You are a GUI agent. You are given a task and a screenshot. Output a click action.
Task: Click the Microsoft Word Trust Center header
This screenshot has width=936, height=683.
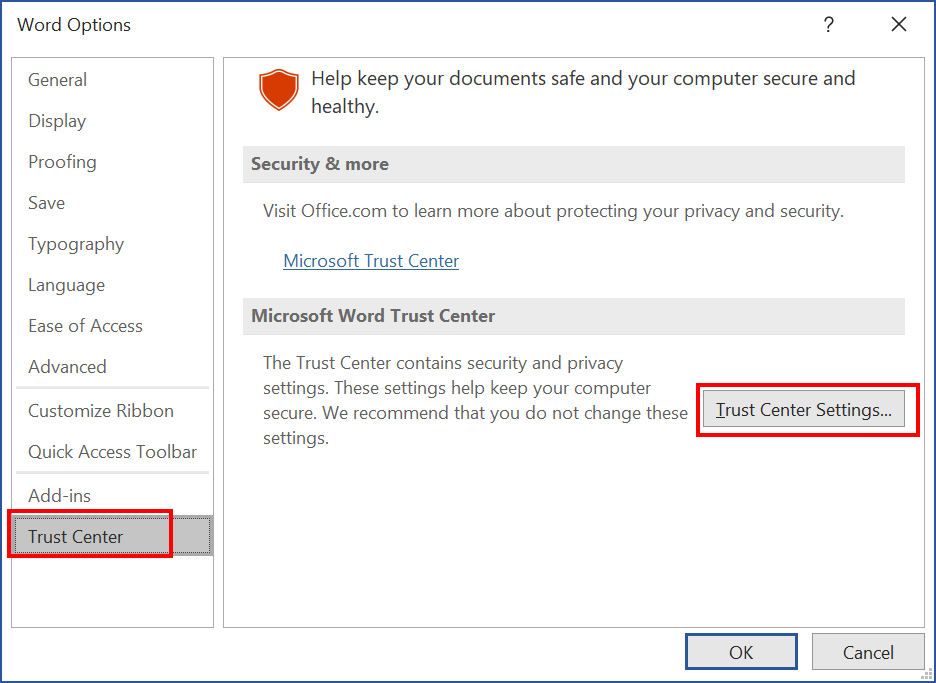[x=574, y=316]
